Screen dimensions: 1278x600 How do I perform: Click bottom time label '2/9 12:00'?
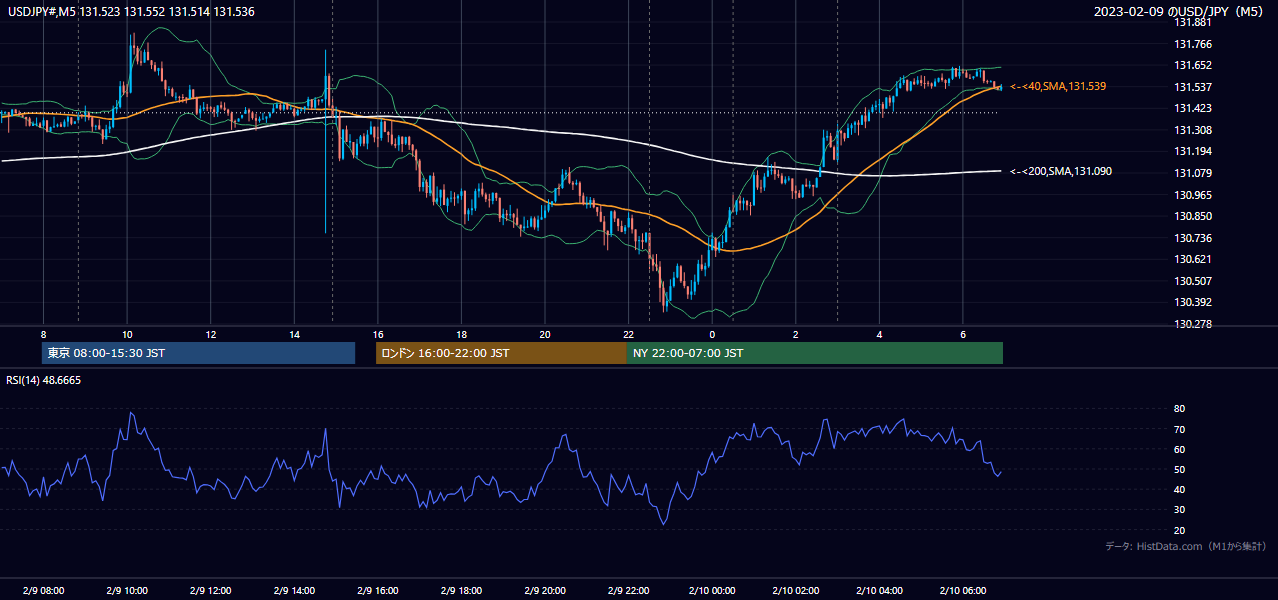[210, 590]
